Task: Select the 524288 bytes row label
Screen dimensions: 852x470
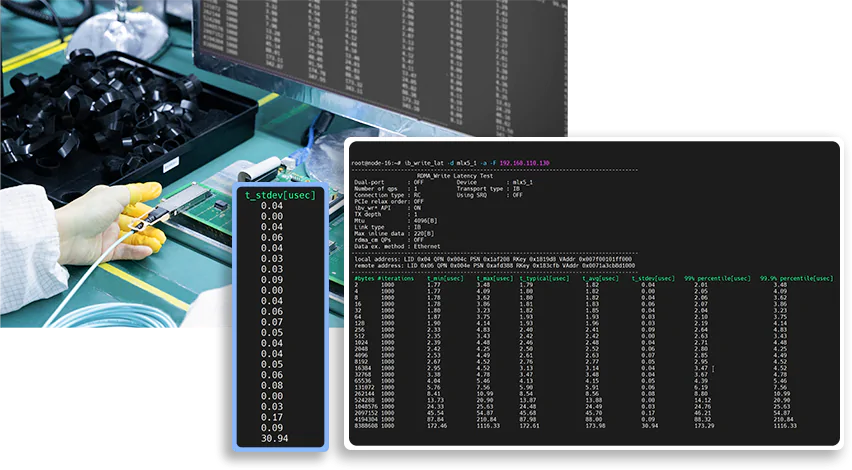Action: point(364,400)
